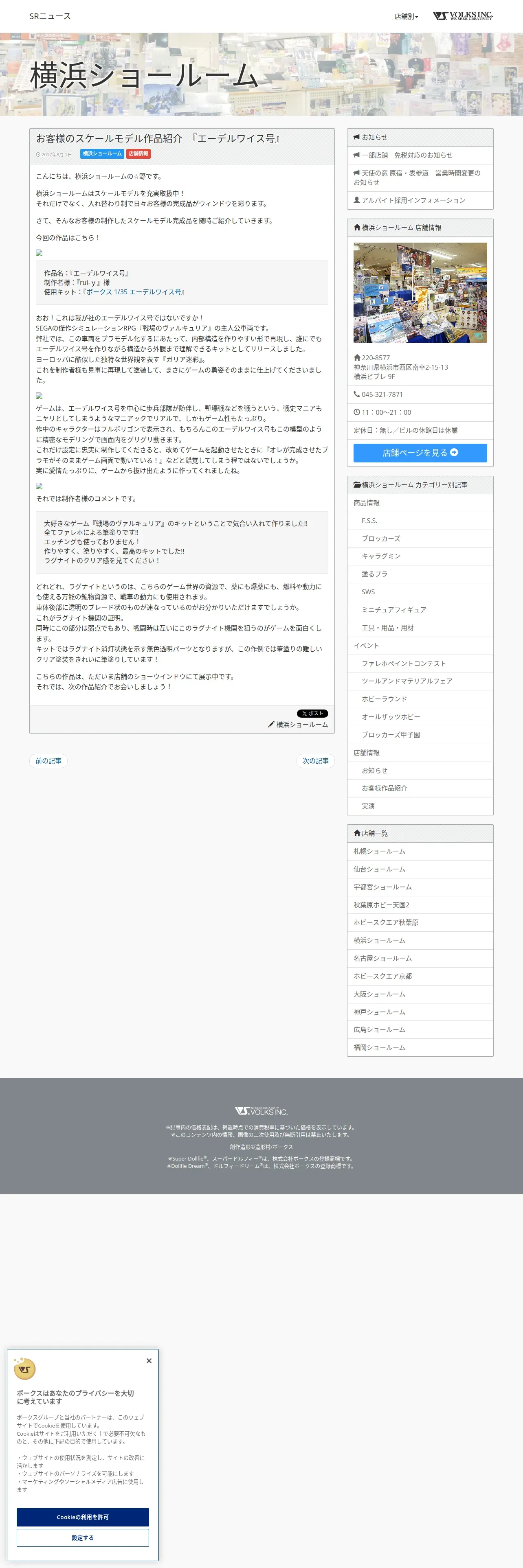Click Cookieの利用を許可 button
The height and width of the screenshot is (1568, 523).
coord(83,1517)
